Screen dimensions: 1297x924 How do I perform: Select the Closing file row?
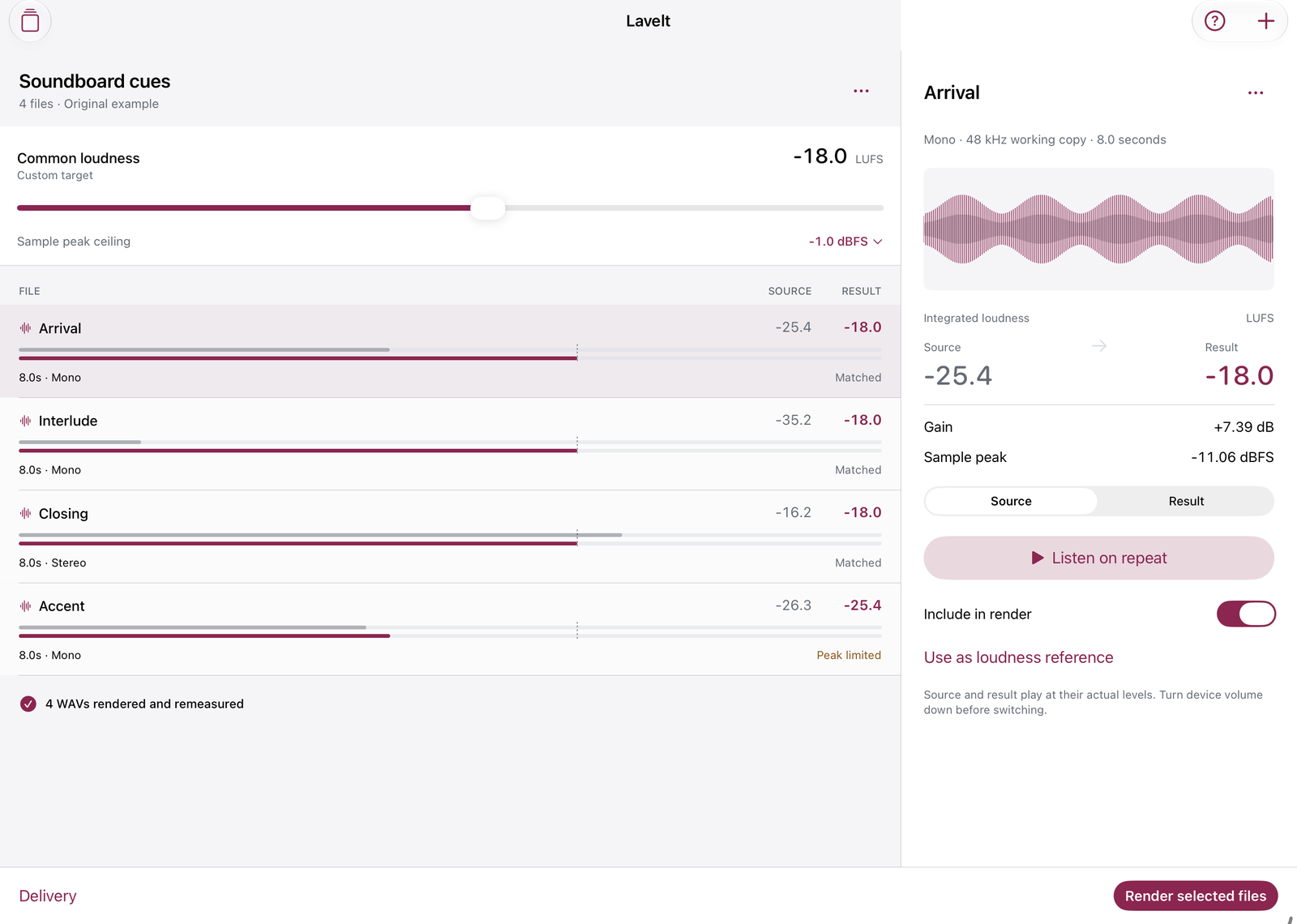point(450,537)
